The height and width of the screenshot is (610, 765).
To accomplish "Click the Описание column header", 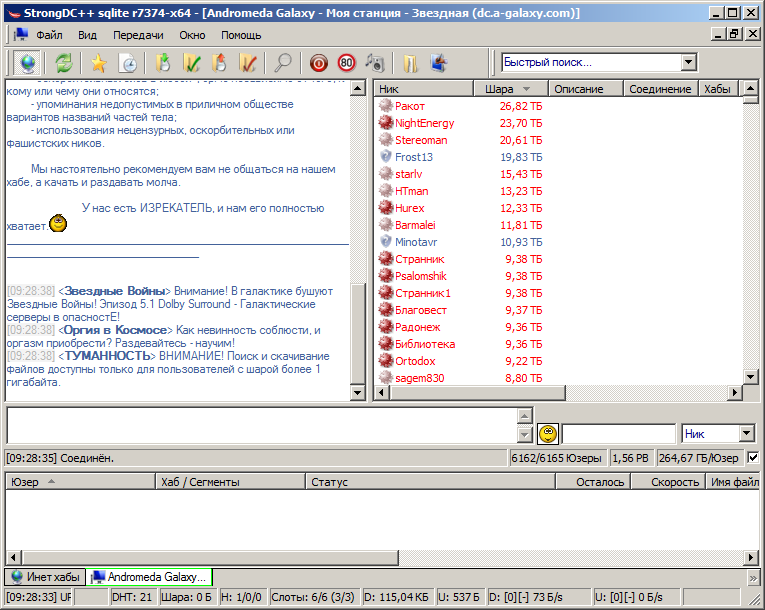I will 586,89.
